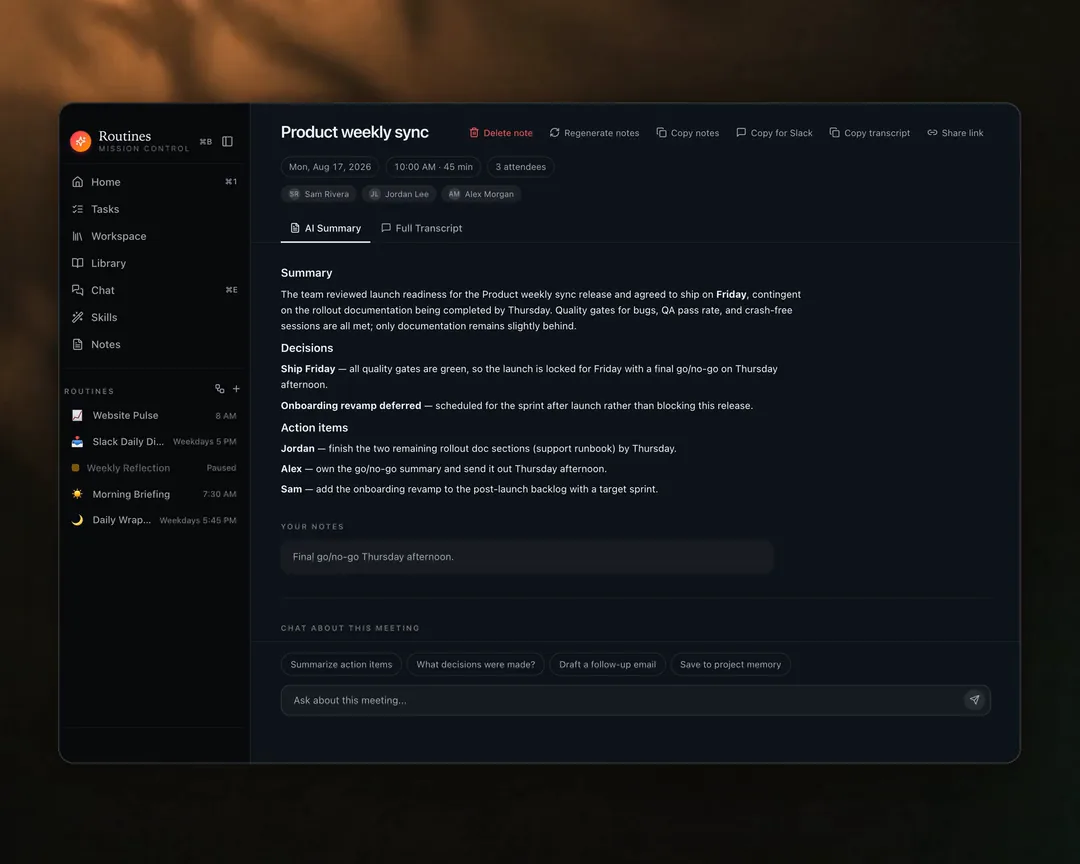Switch to the Full Transcript tab
1080x864 pixels.
tap(422, 228)
